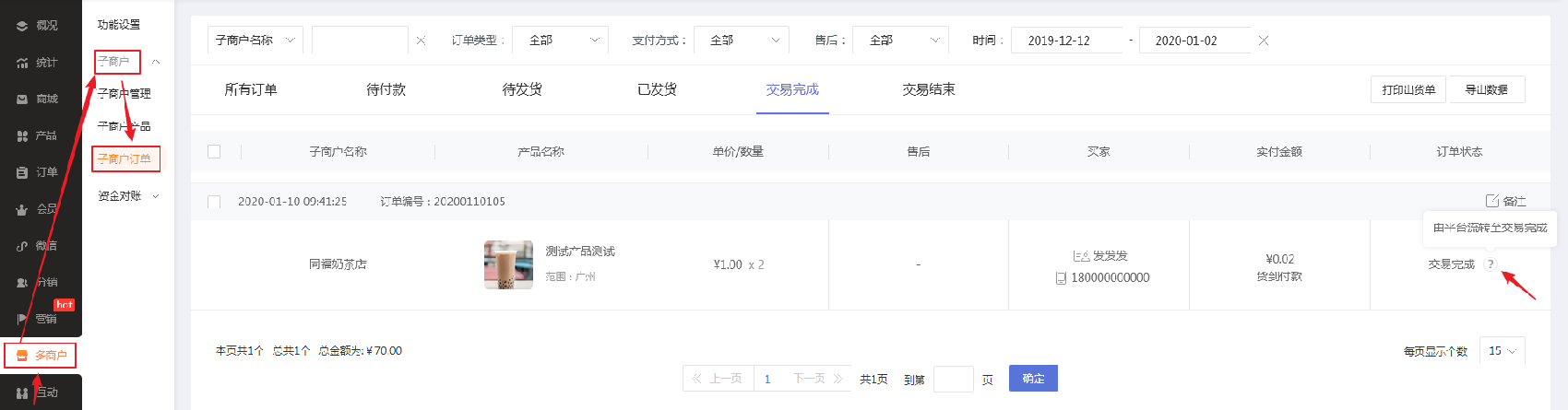Open the 产品 products sidebar icon
Screen dimensions: 1568x410
pyautogui.click(x=22, y=135)
